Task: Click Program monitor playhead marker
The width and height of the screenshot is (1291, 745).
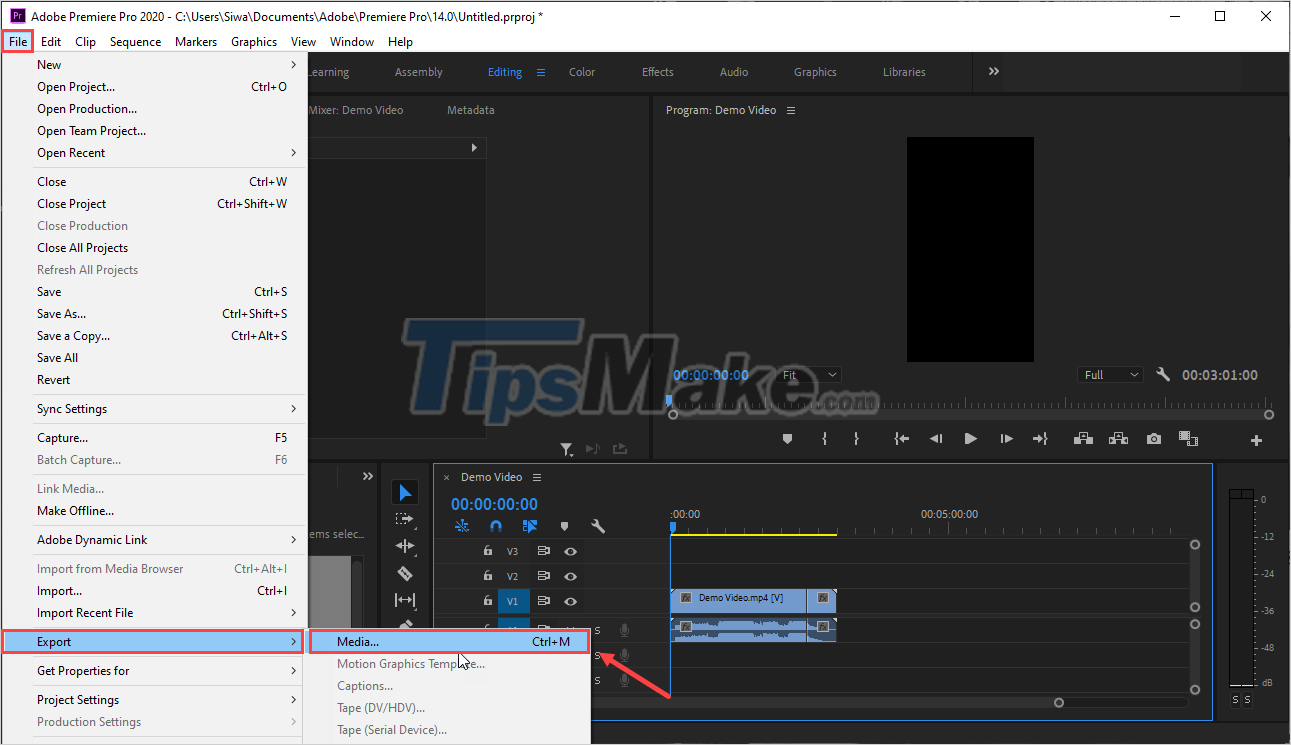Action: [x=669, y=400]
